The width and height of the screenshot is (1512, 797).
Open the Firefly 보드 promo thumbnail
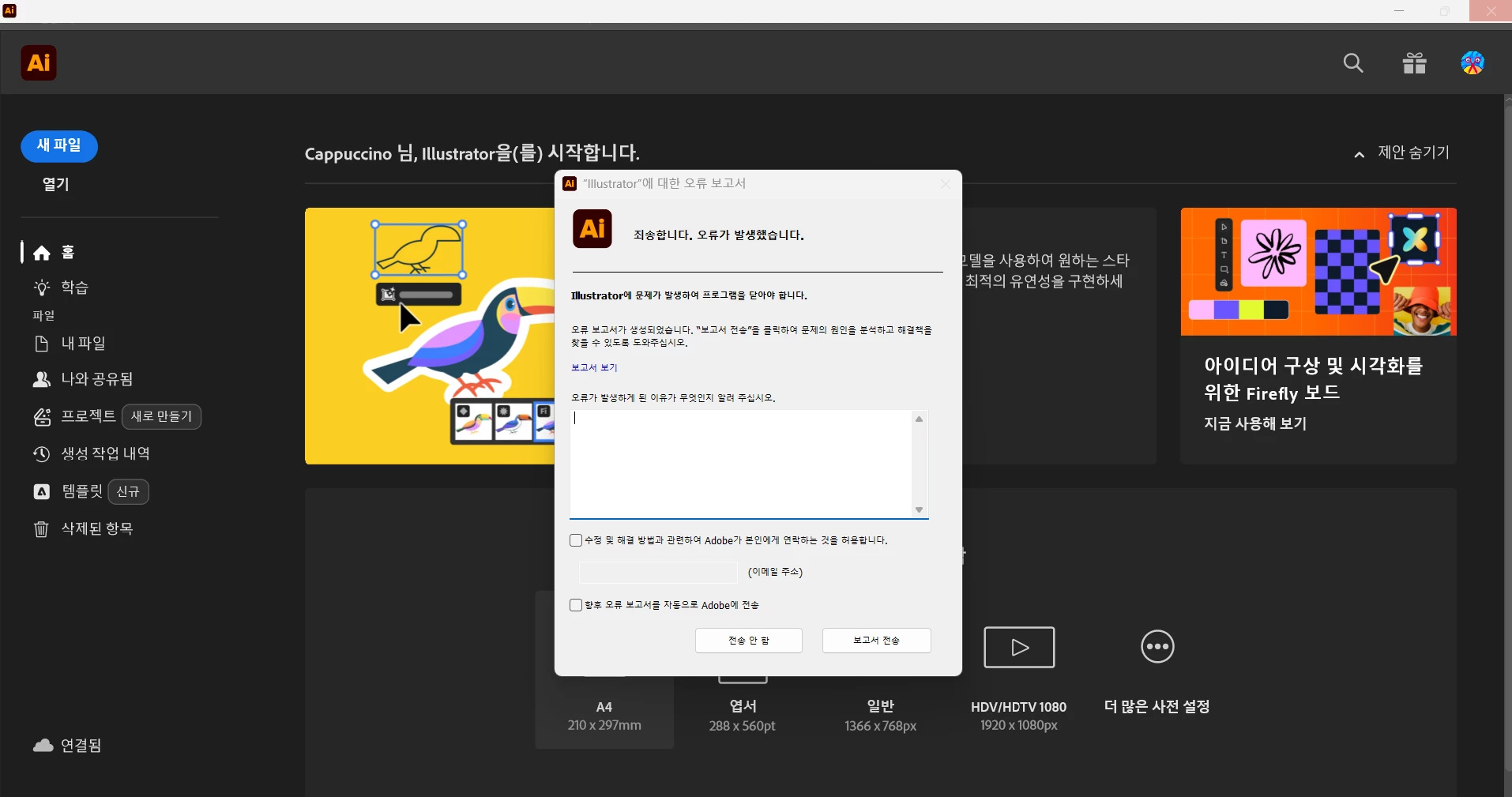[1318, 272]
